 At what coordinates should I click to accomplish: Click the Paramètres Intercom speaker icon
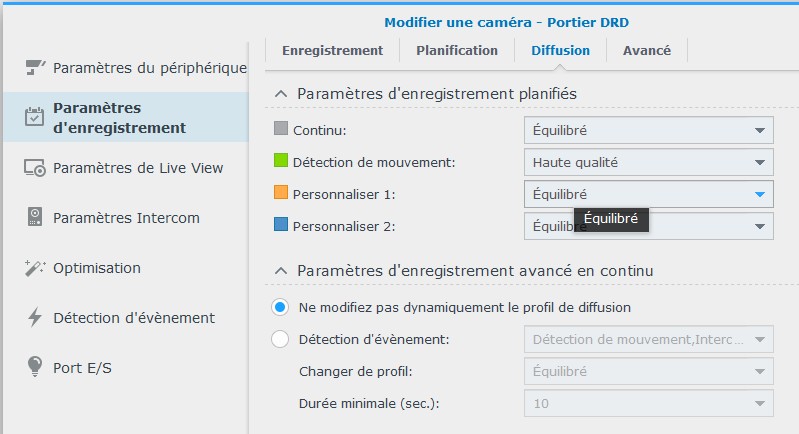point(35,217)
